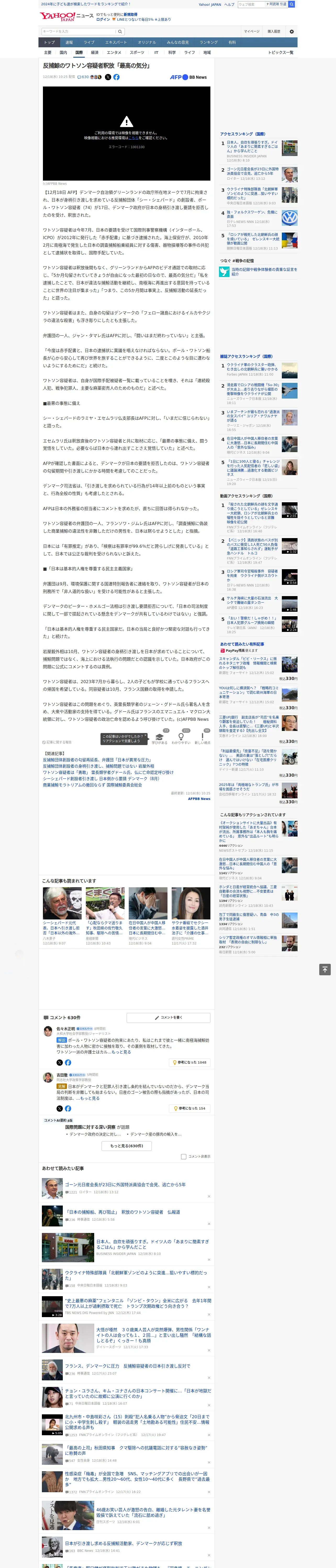The width and height of the screenshot is (336, 1568).
Task: Open the 当時の記憶や戦争体験 war memories link
Action: coord(264,272)
